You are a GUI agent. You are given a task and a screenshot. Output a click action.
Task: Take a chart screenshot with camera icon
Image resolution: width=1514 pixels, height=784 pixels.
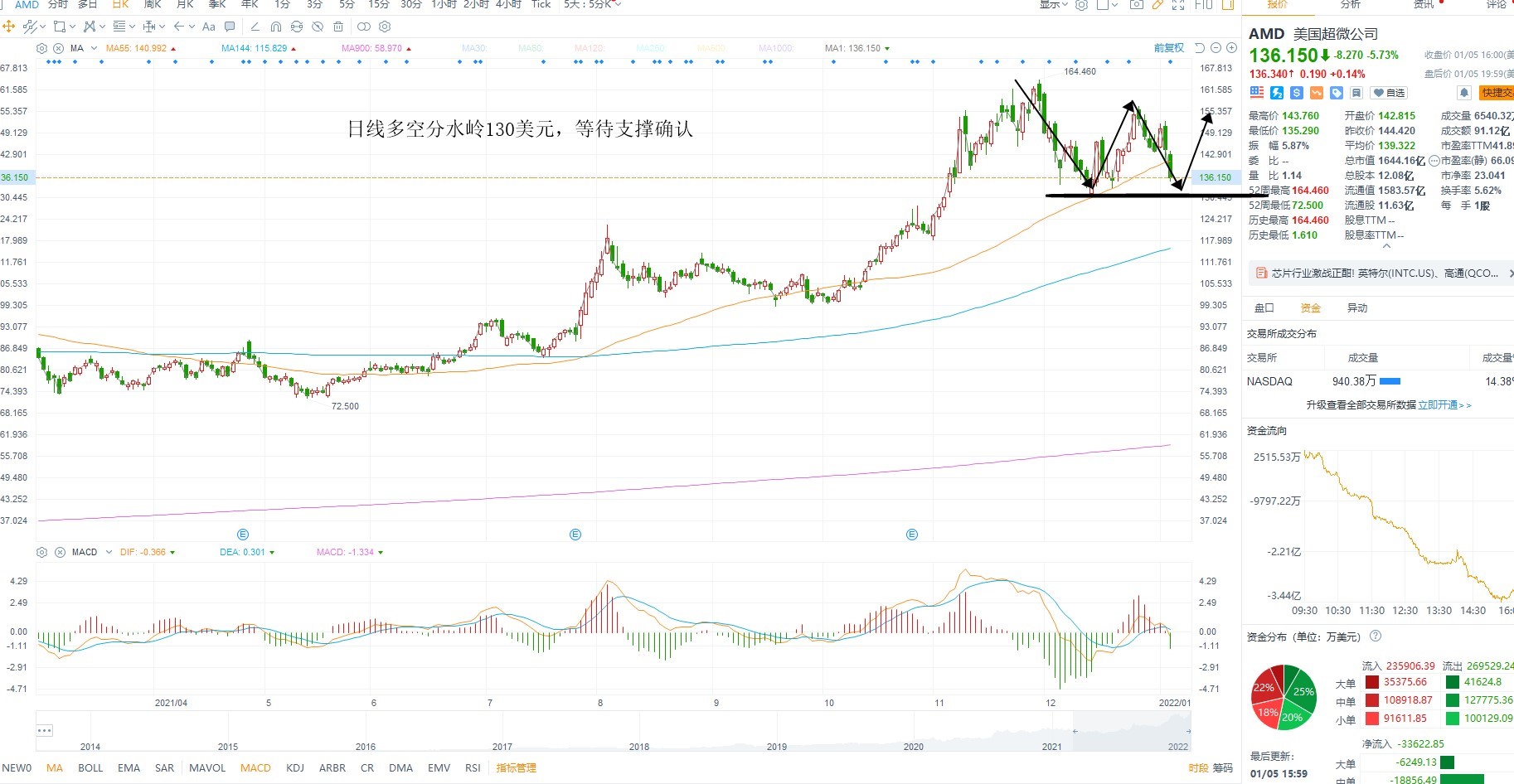click(1137, 5)
